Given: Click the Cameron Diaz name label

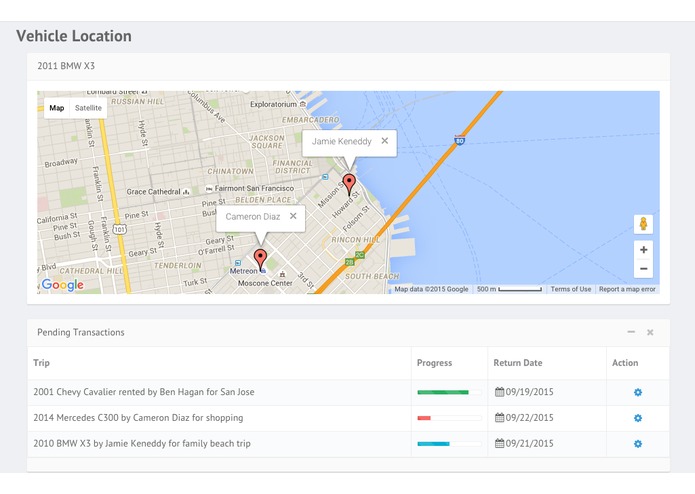Looking at the screenshot, I should click(253, 216).
